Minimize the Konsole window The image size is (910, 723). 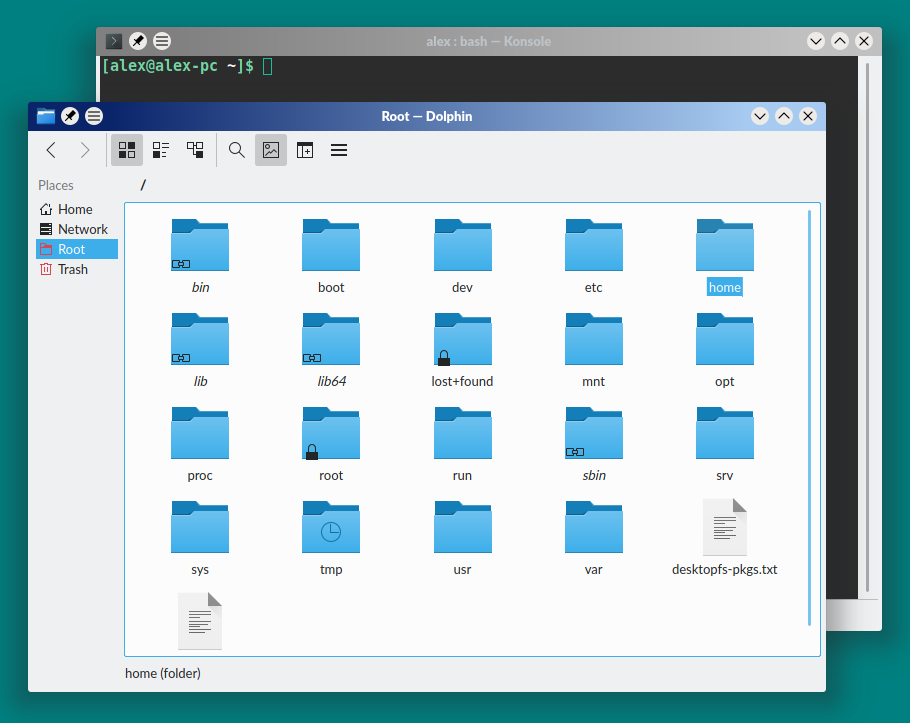tap(816, 41)
